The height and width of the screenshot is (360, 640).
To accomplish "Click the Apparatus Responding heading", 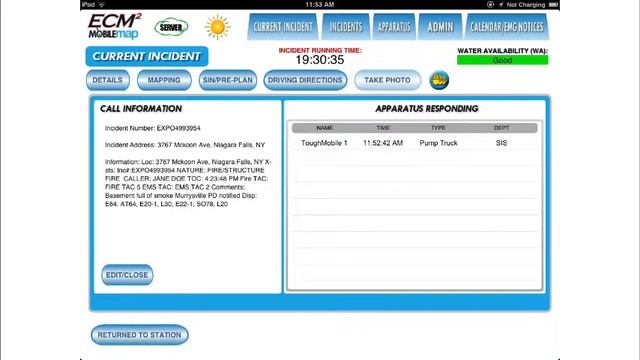I will coord(427,109).
